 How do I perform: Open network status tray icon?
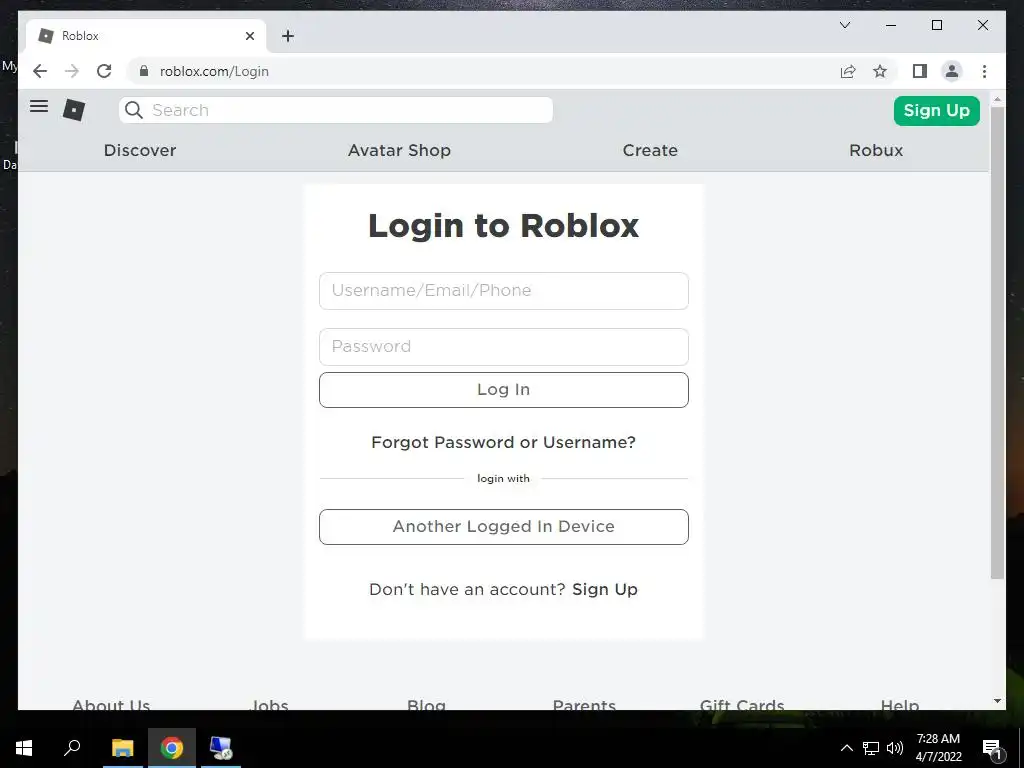click(871, 748)
